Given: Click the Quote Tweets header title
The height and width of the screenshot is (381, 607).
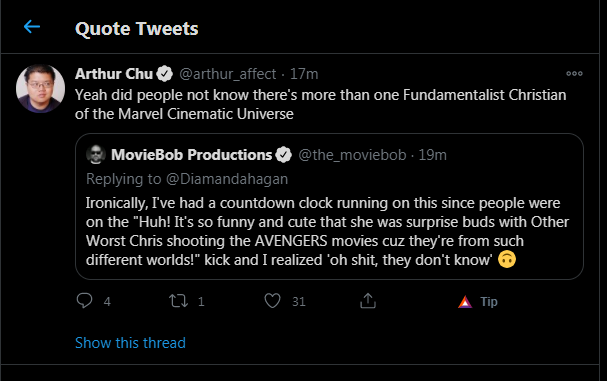Looking at the screenshot, I should click(137, 29).
